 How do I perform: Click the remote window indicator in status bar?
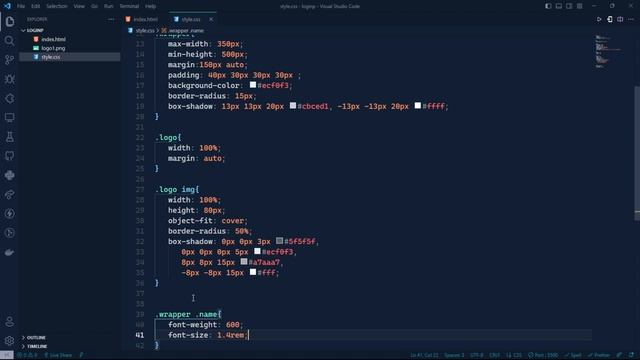pos(7,355)
